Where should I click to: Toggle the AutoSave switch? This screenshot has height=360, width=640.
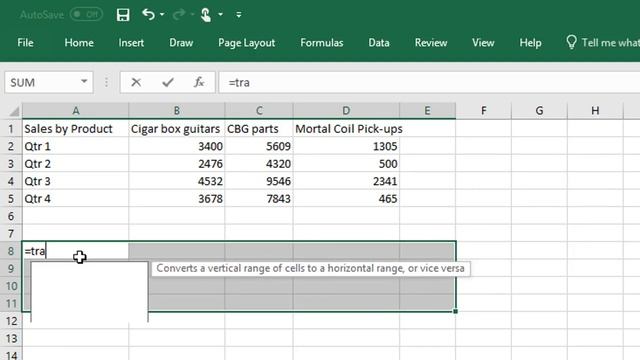pos(86,15)
